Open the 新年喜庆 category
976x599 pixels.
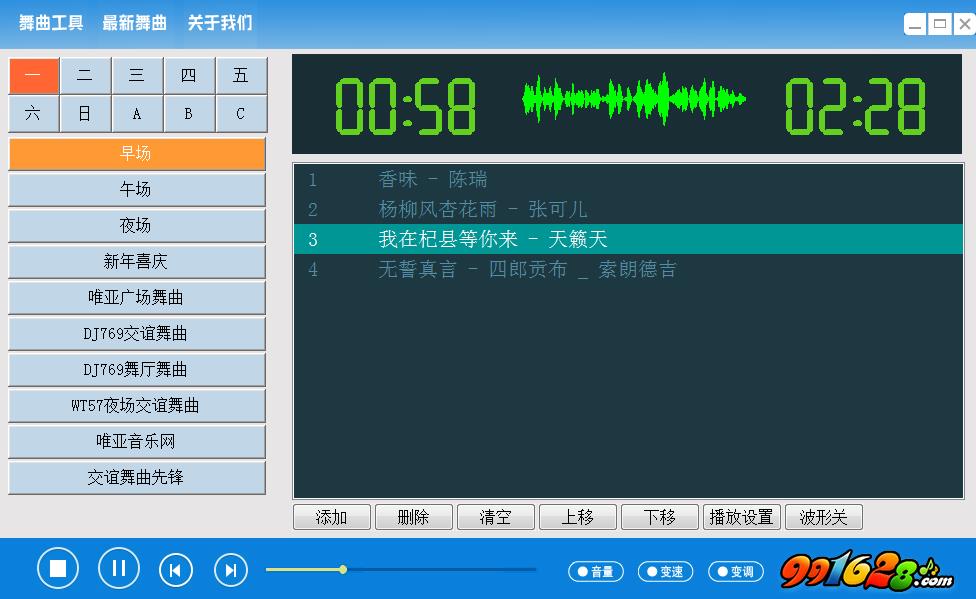137,262
